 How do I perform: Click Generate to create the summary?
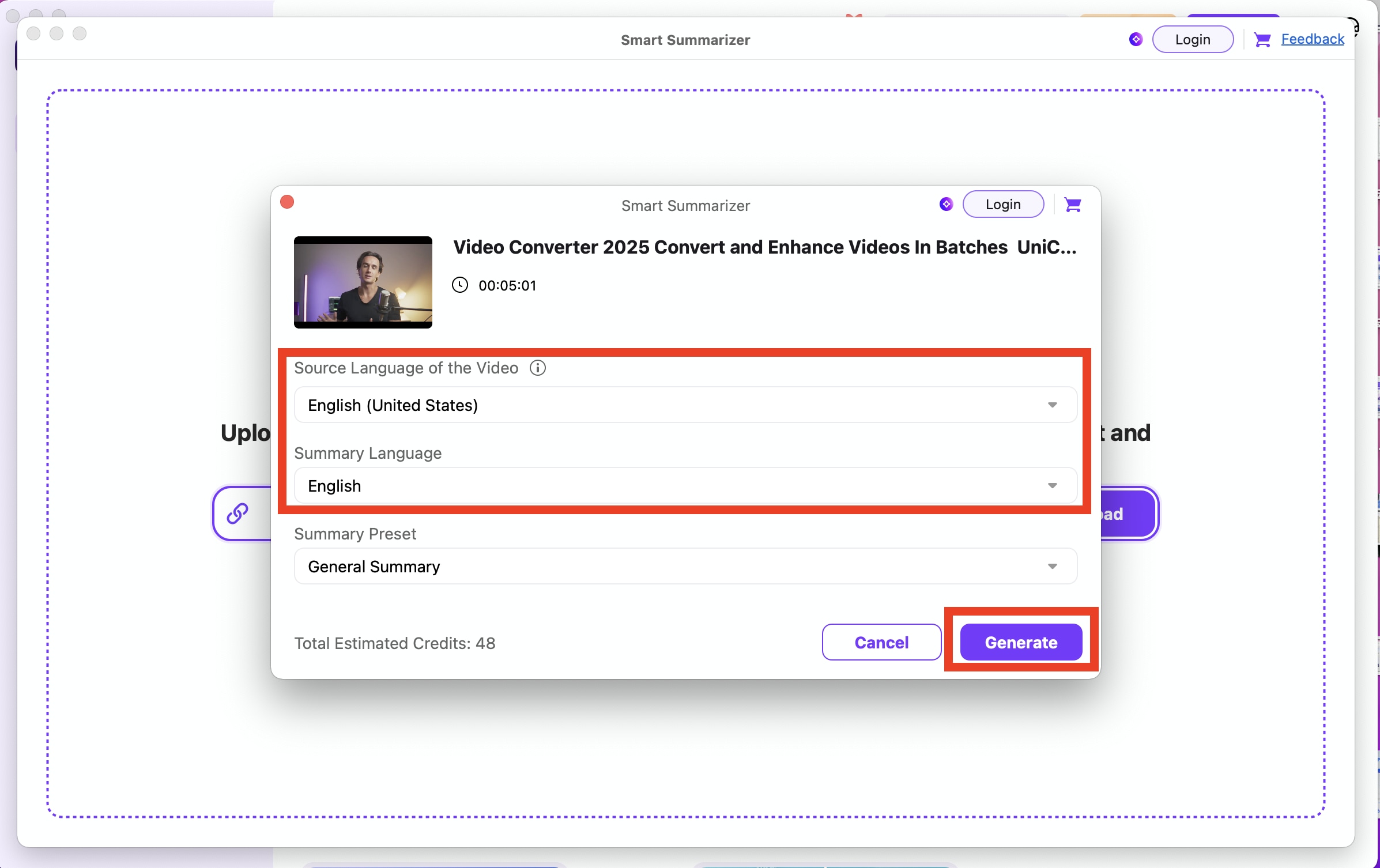coord(1020,642)
